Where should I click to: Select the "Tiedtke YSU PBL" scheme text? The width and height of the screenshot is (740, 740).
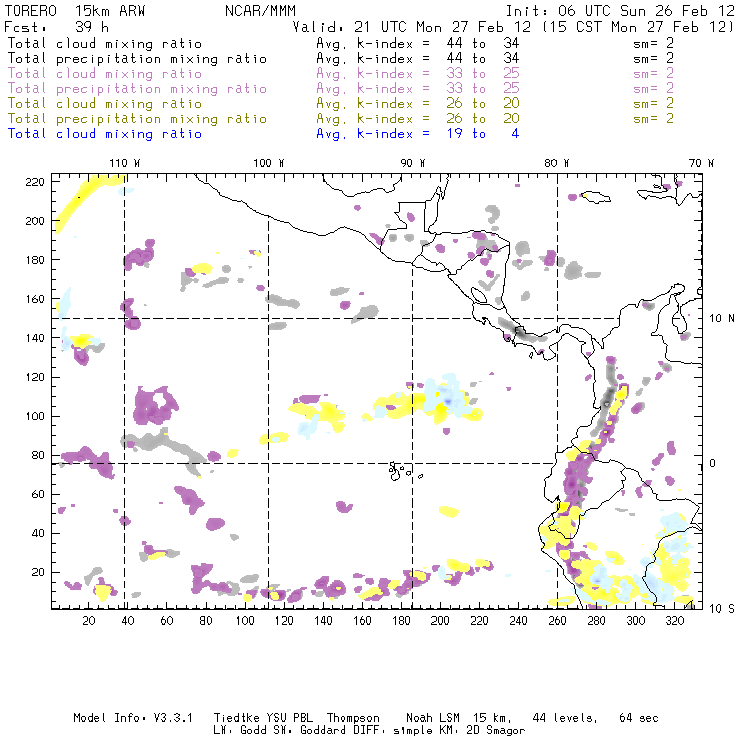(x=263, y=718)
